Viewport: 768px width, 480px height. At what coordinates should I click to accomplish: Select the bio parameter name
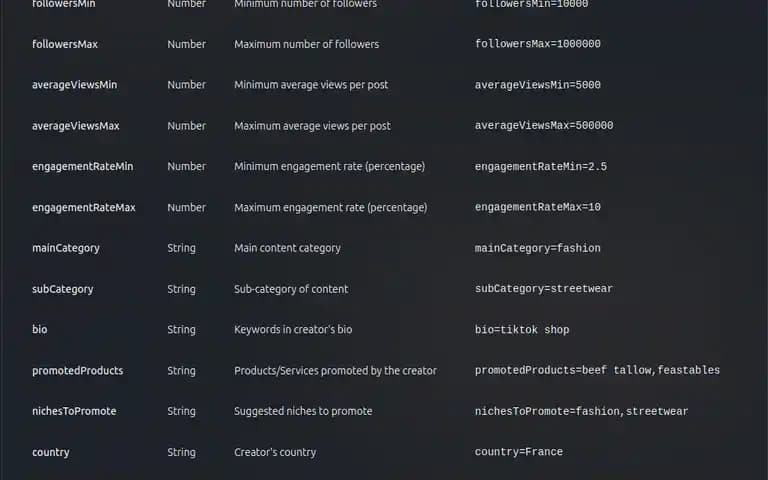pyautogui.click(x=40, y=329)
